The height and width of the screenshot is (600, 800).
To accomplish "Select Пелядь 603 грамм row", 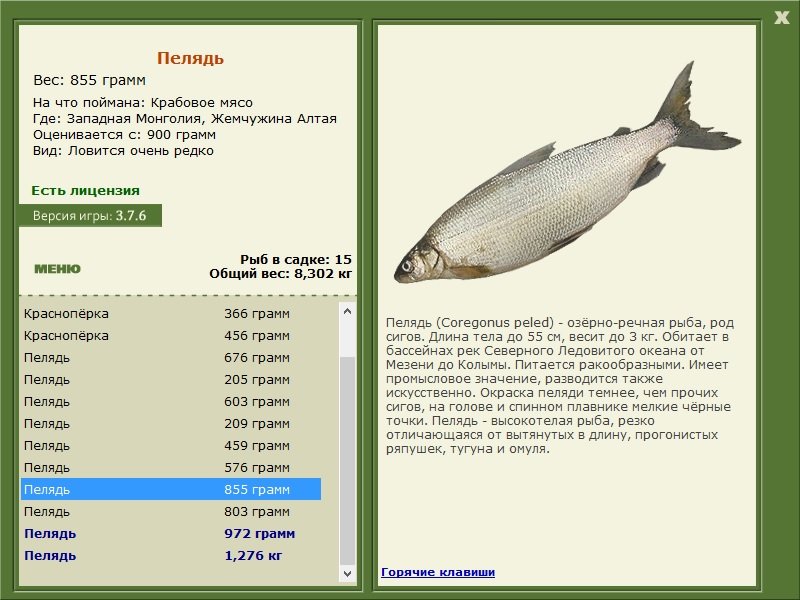I will (x=171, y=402).
